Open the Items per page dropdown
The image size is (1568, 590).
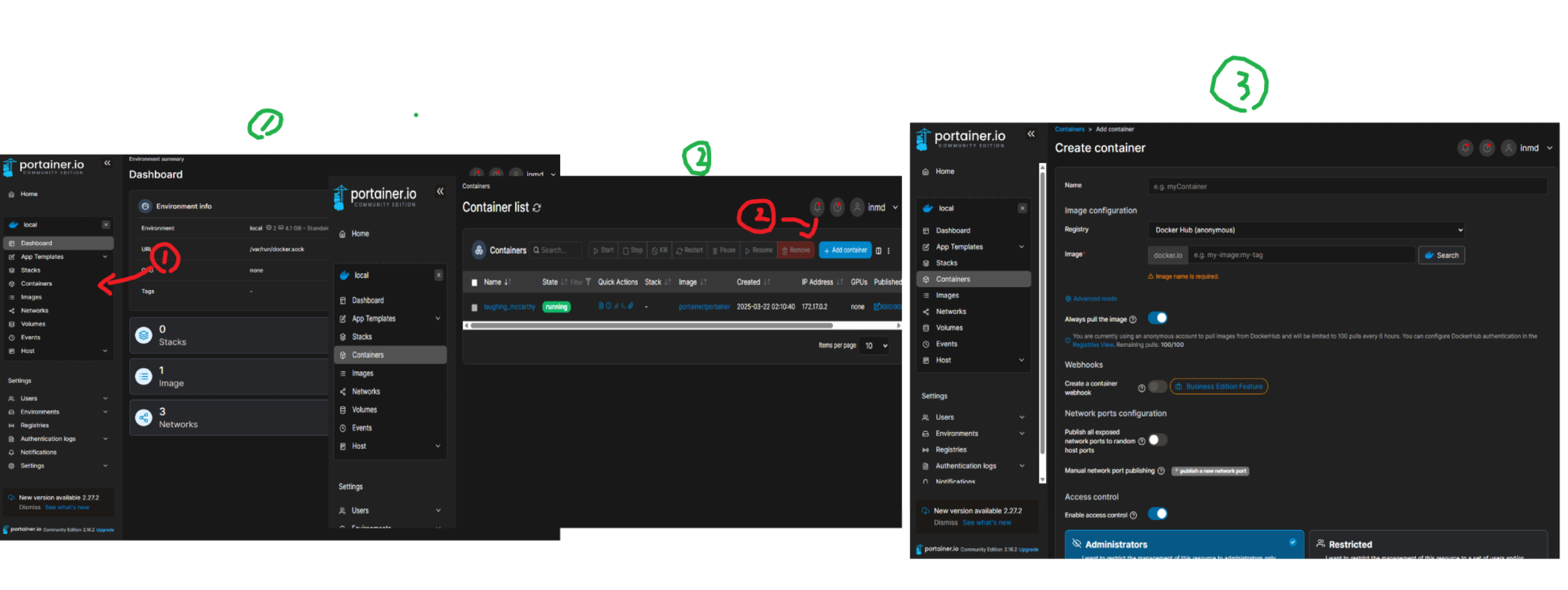[x=876, y=346]
